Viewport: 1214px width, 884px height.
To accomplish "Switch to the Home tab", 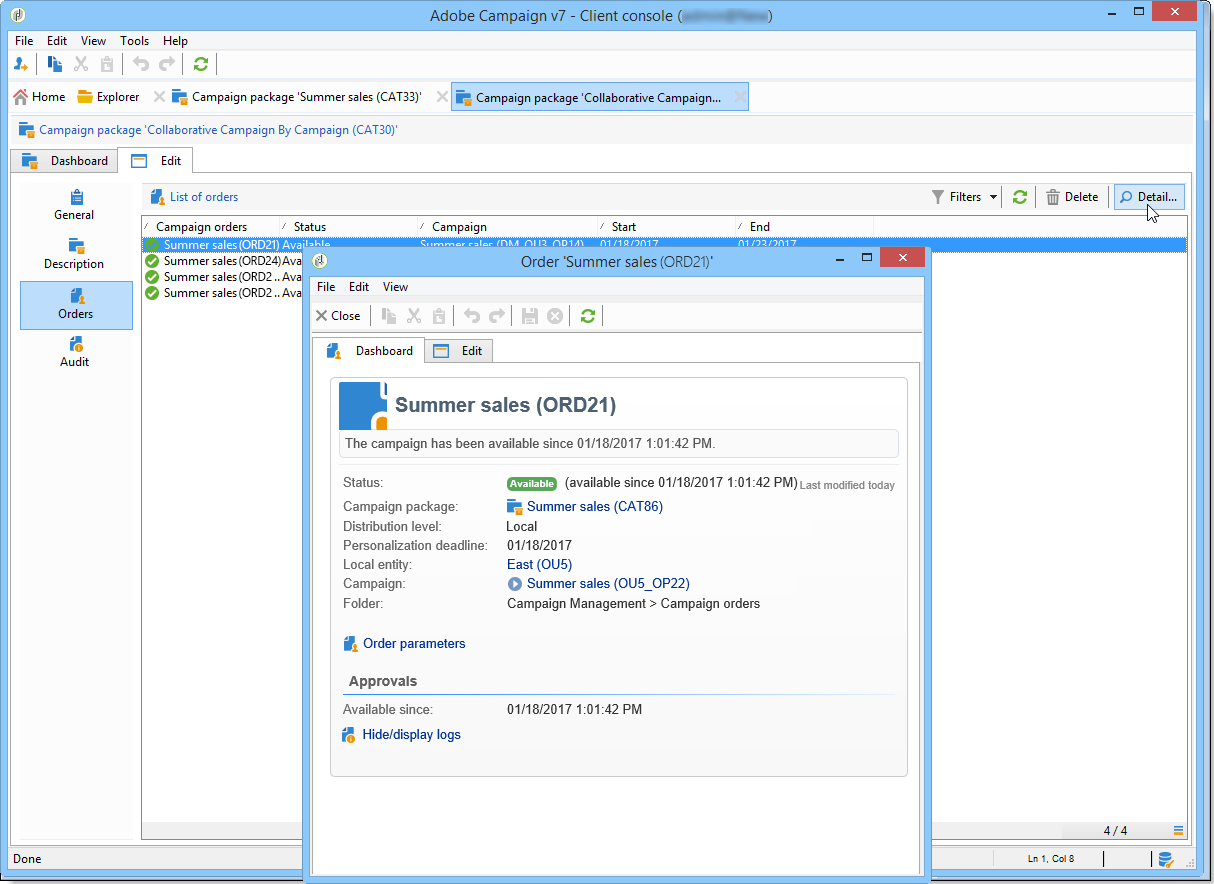I will pyautogui.click(x=39, y=97).
